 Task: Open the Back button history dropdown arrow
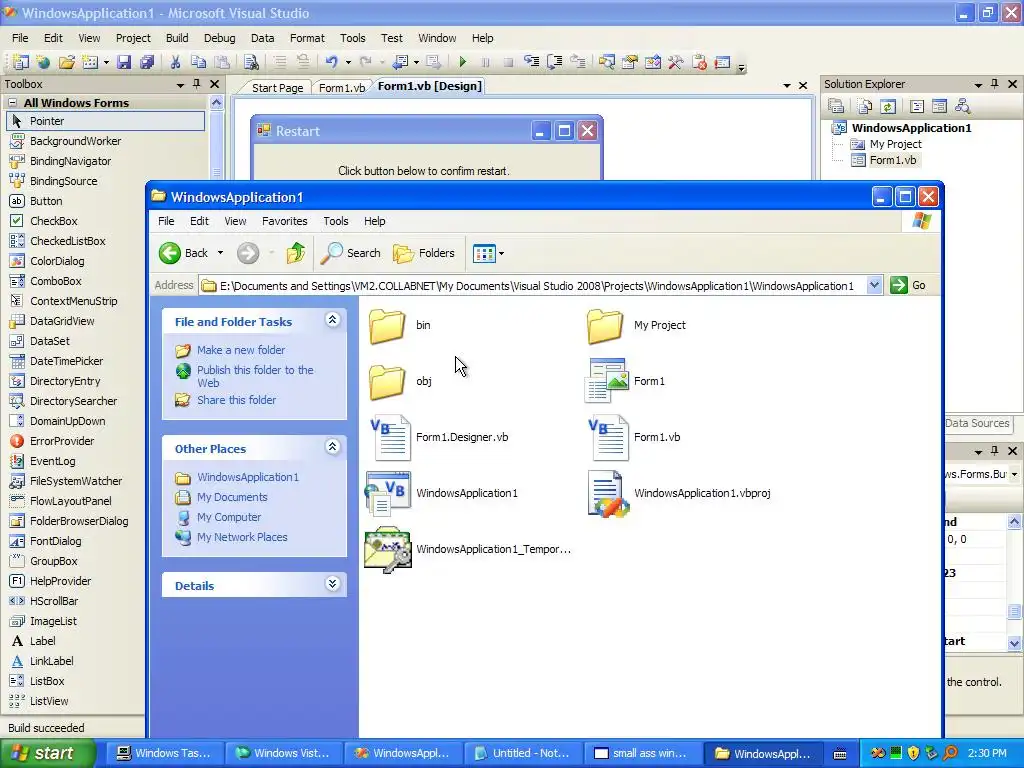pyautogui.click(x=220, y=253)
